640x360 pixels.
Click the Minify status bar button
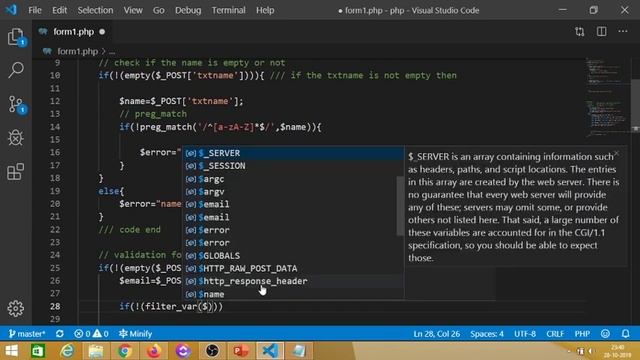[x=136, y=333]
